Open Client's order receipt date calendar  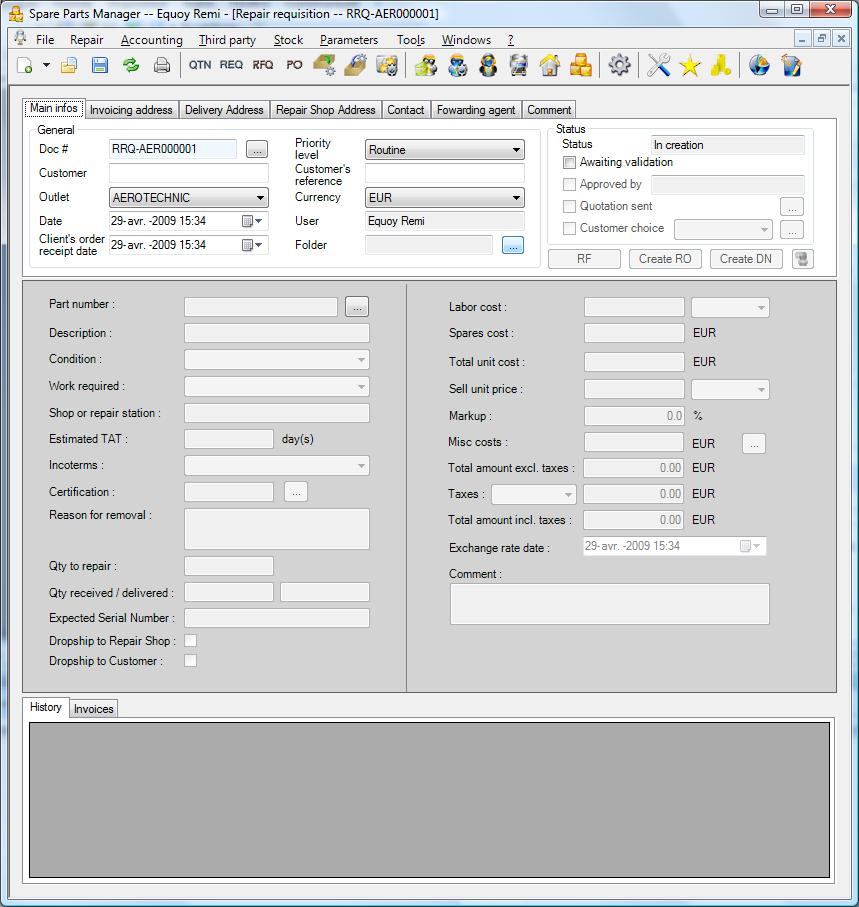point(252,245)
